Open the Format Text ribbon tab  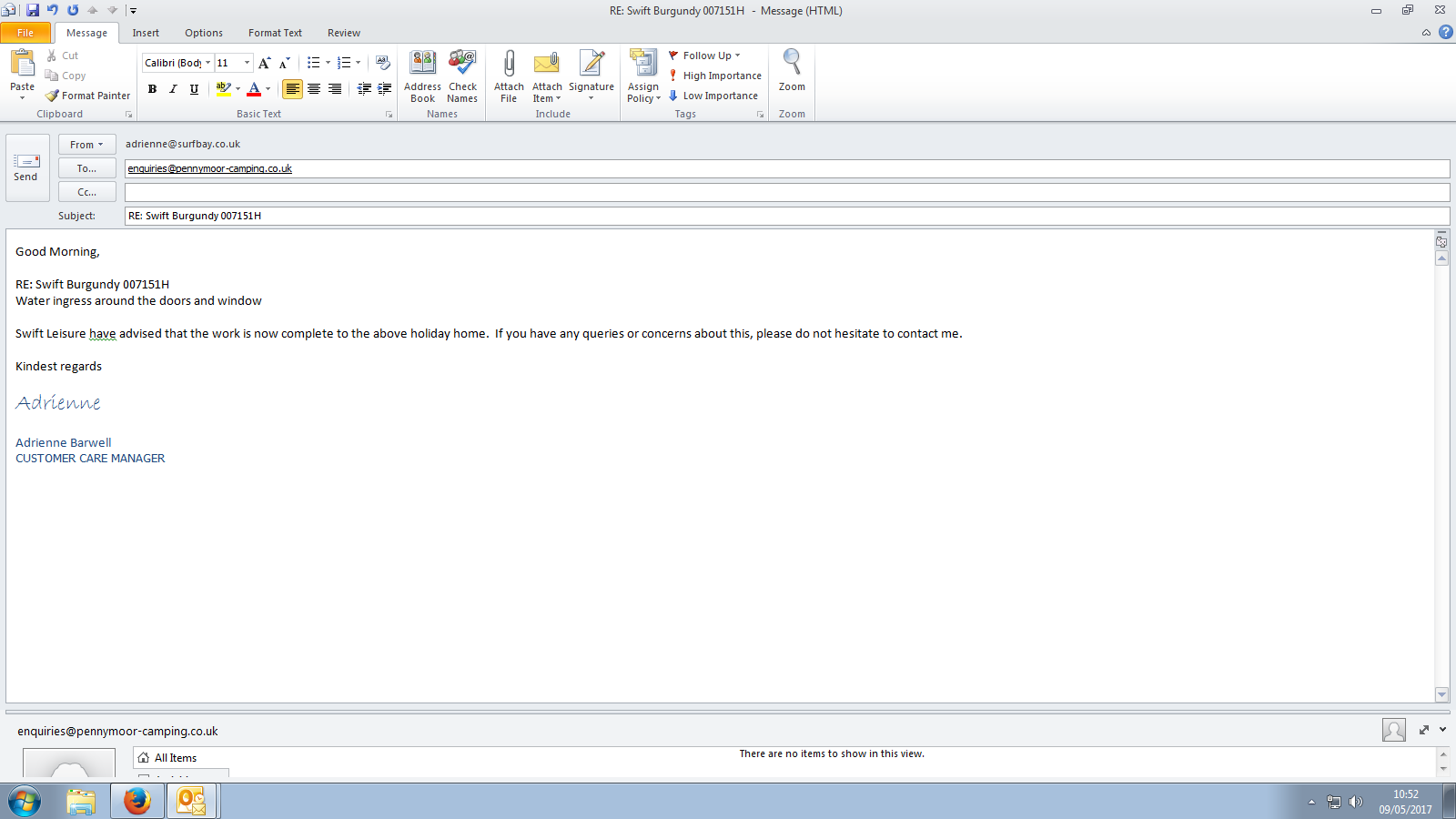[x=275, y=33]
